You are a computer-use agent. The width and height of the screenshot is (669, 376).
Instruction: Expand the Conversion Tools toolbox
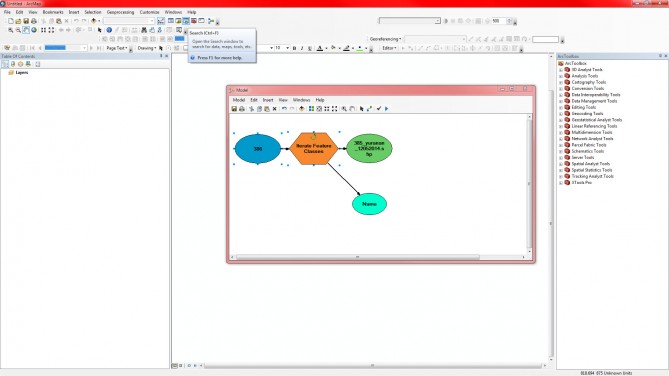(561, 88)
